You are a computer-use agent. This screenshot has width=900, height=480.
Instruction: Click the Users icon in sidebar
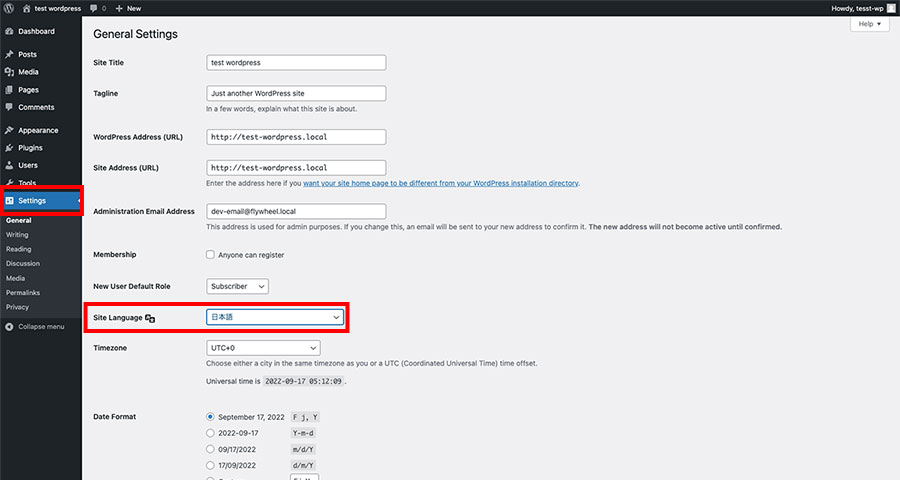(x=9, y=165)
